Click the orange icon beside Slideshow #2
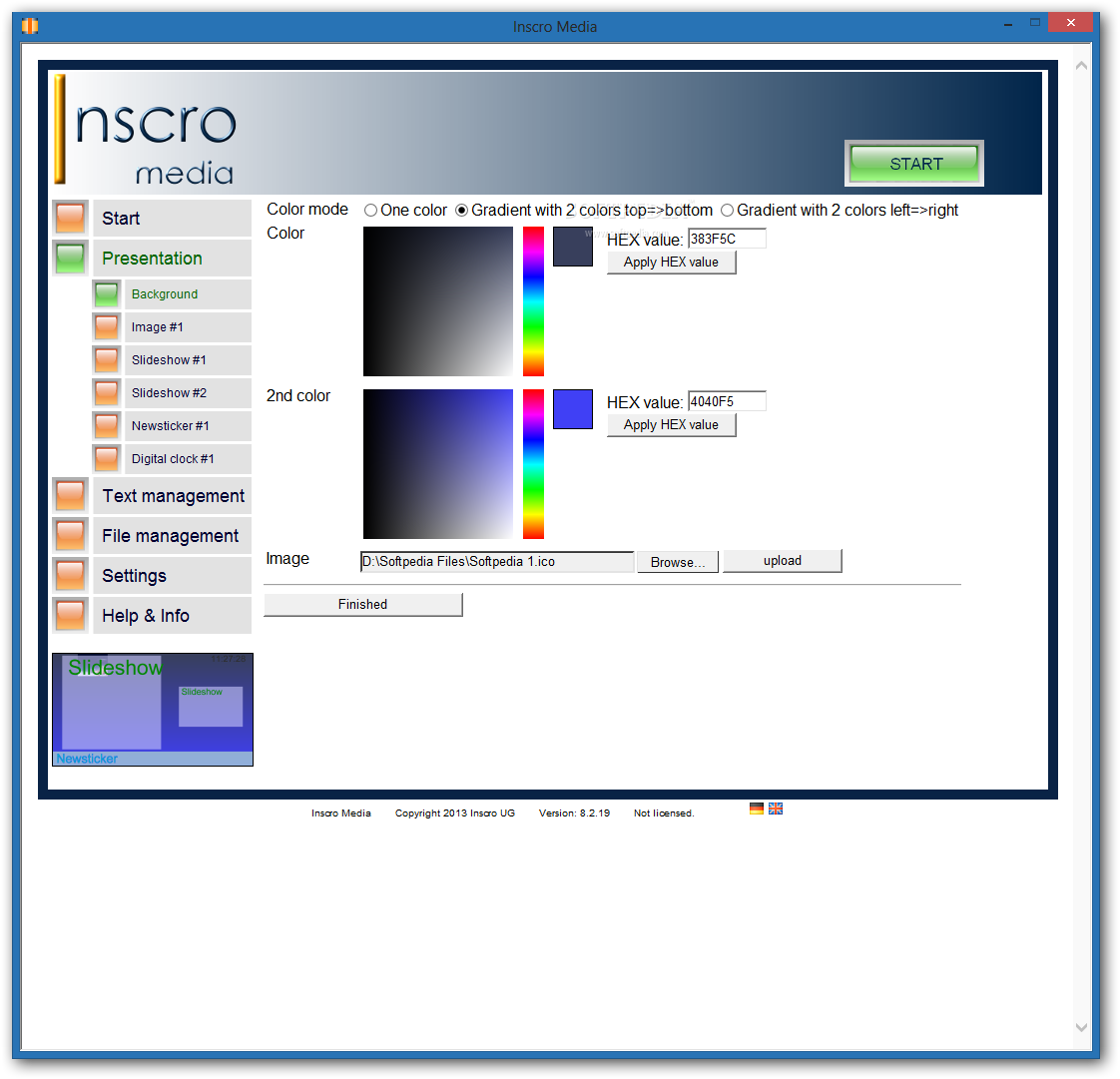Viewport: 1120px width, 1079px height. [107, 392]
